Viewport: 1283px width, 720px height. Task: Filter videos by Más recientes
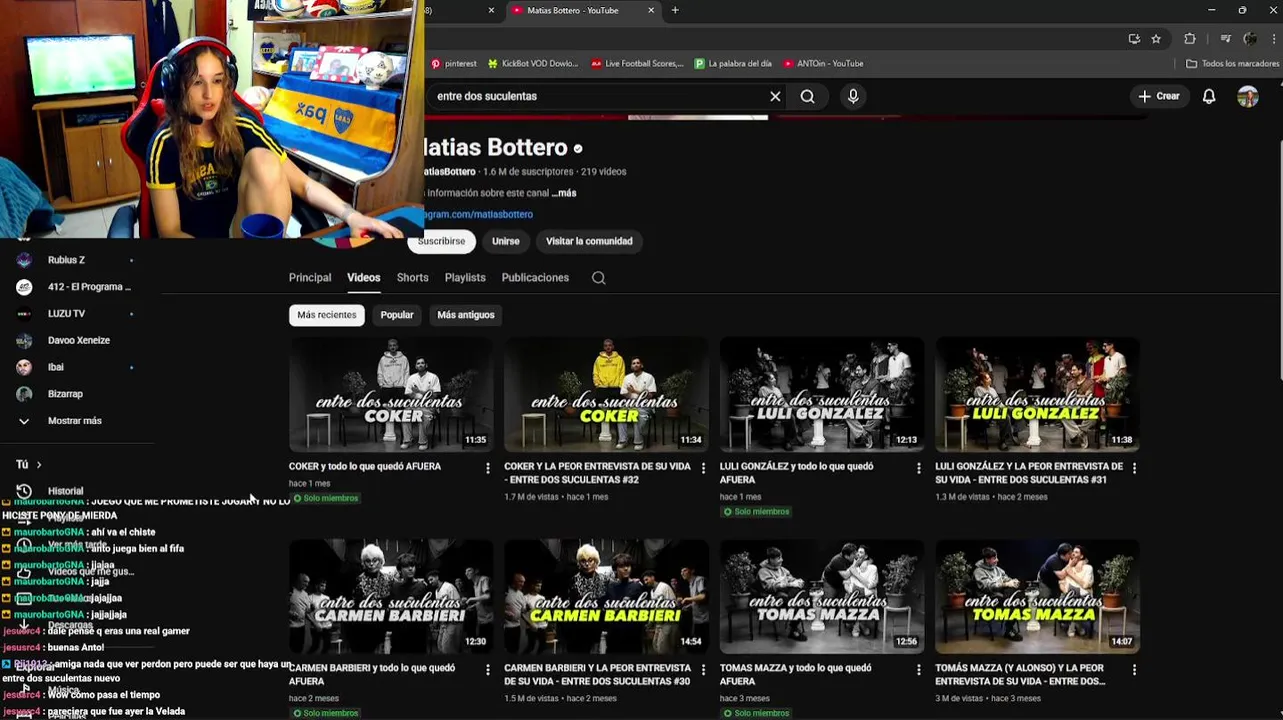pos(327,315)
